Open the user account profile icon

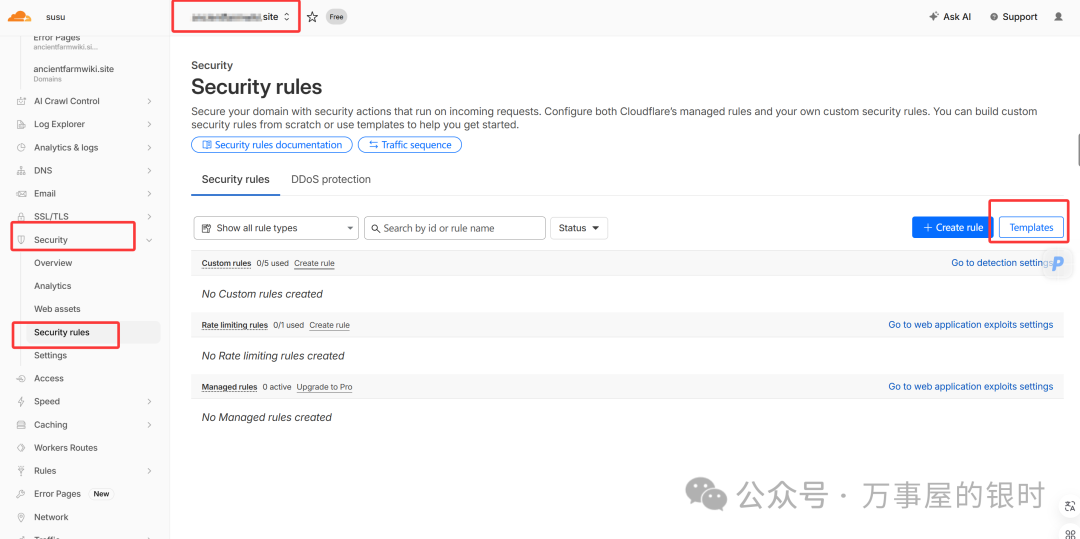click(x=1059, y=17)
